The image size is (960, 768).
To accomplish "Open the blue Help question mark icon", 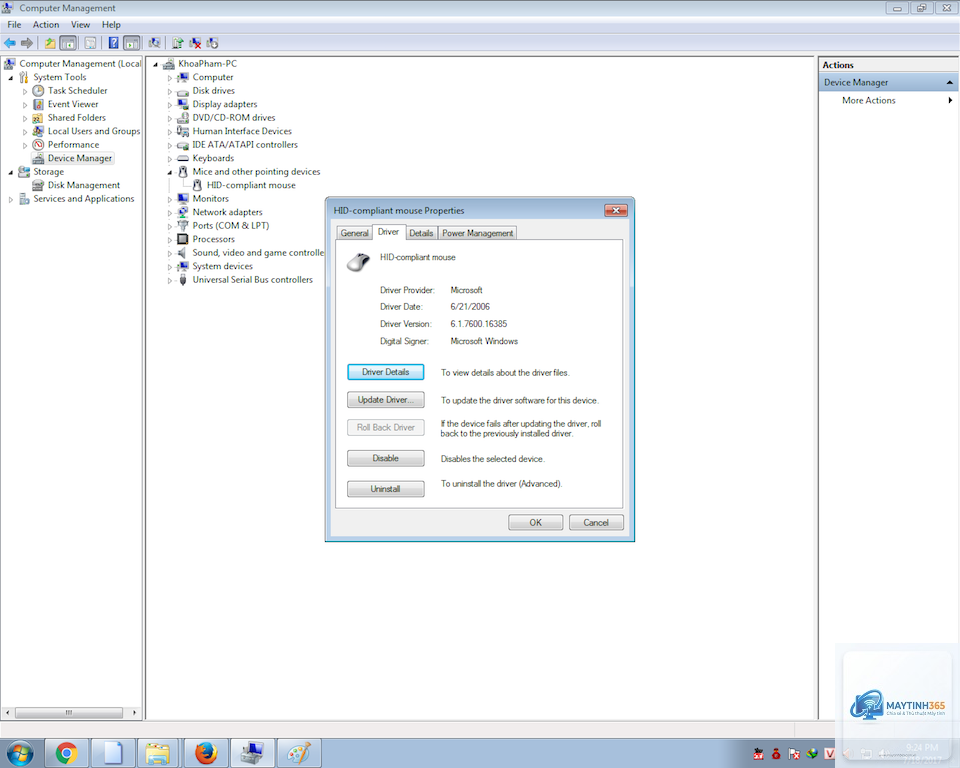I will [113, 43].
